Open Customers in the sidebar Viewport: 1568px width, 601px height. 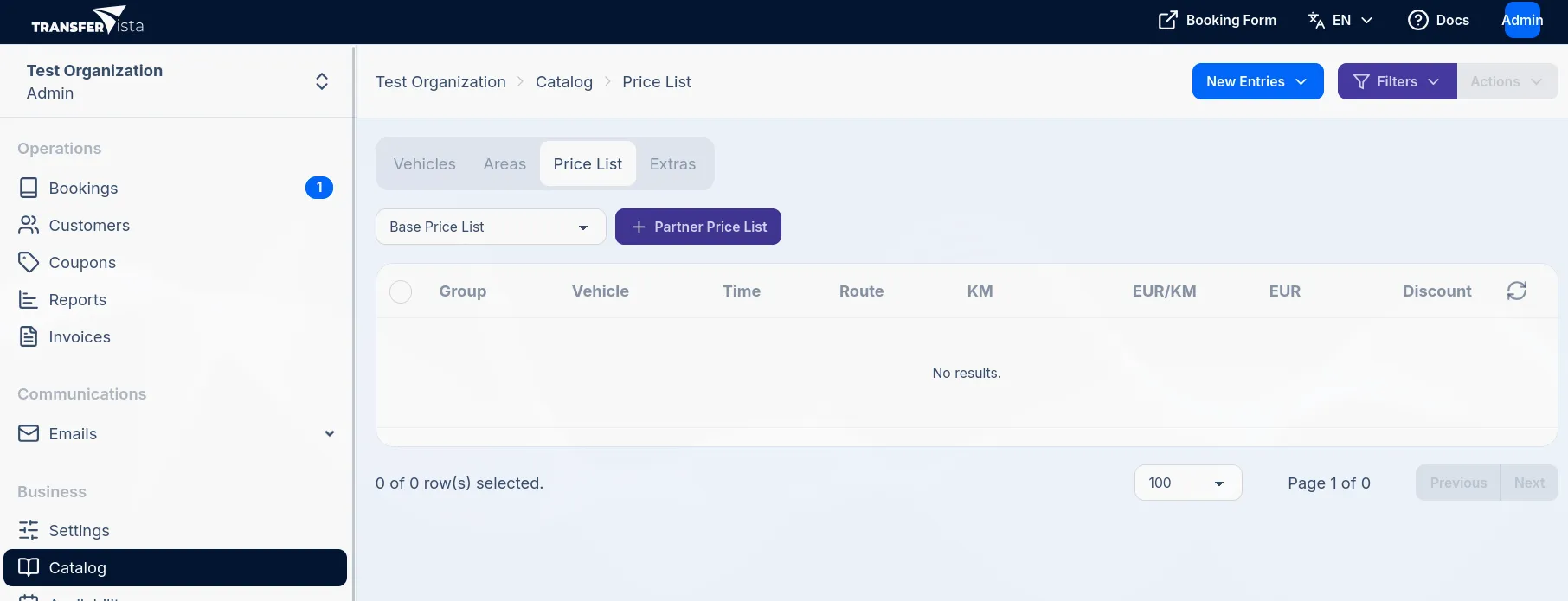[x=175, y=225]
